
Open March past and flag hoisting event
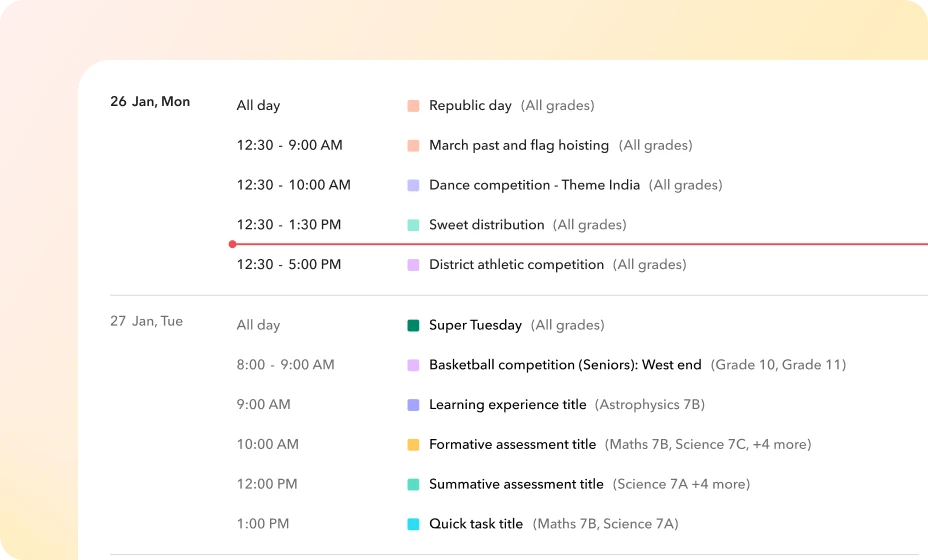pyautogui.click(x=518, y=145)
